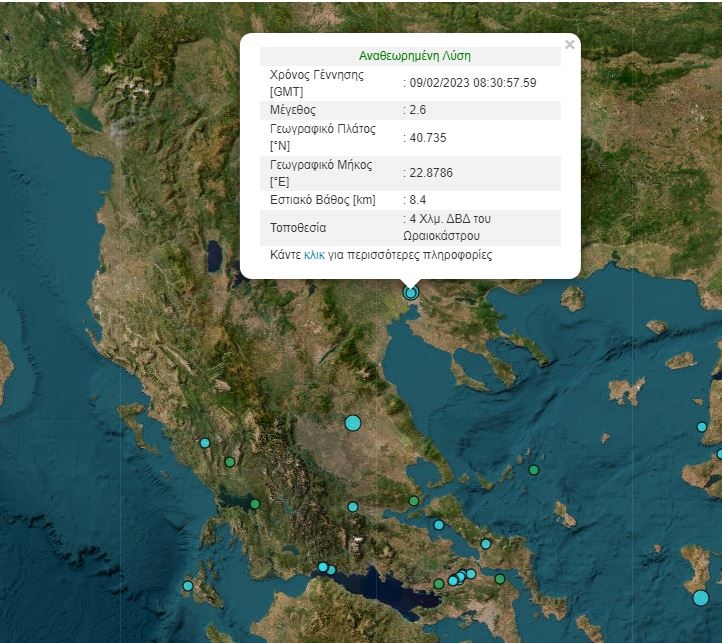Select the small cyan marker directly south of the large Thessaly marker
Image resolution: width=722 pixels, height=643 pixels.
click(353, 507)
